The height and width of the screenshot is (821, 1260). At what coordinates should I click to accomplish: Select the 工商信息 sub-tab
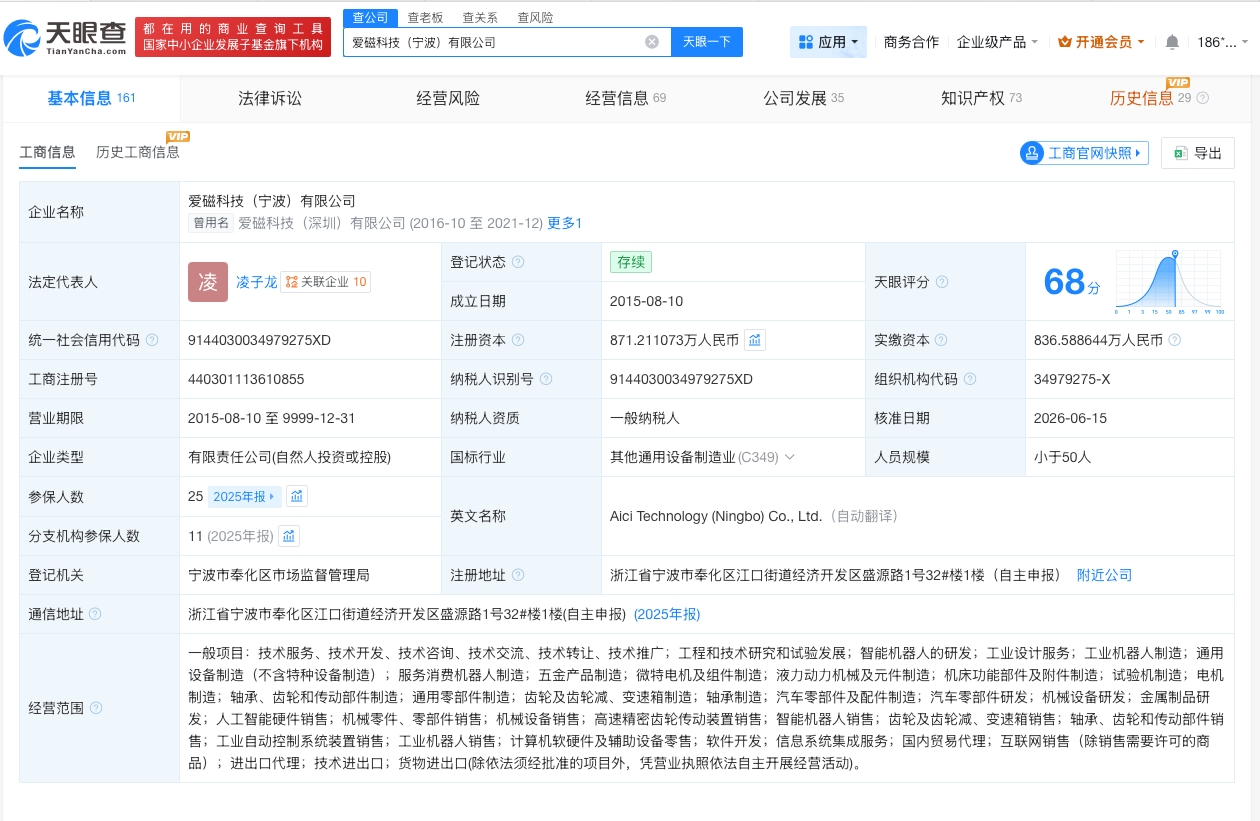(48, 152)
